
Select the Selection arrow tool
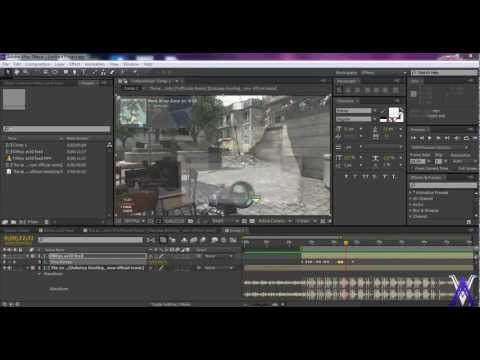tap(7, 72)
